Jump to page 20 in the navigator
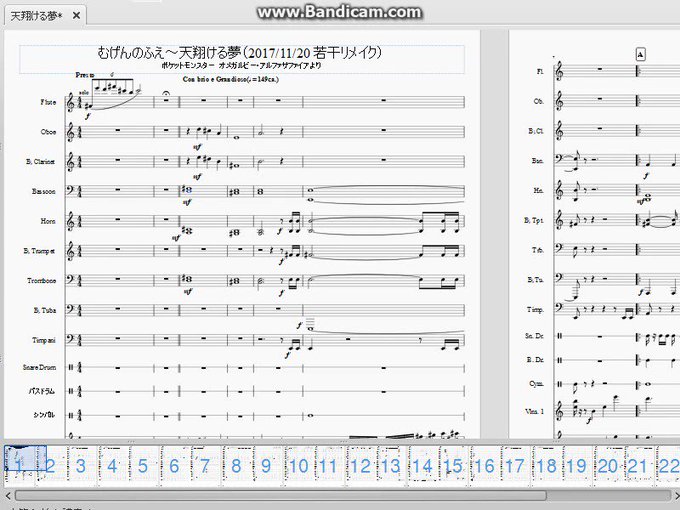 (608, 465)
